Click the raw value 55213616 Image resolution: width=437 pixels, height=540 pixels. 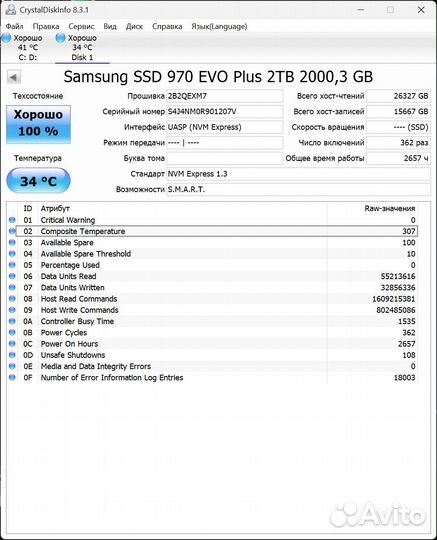(398, 276)
